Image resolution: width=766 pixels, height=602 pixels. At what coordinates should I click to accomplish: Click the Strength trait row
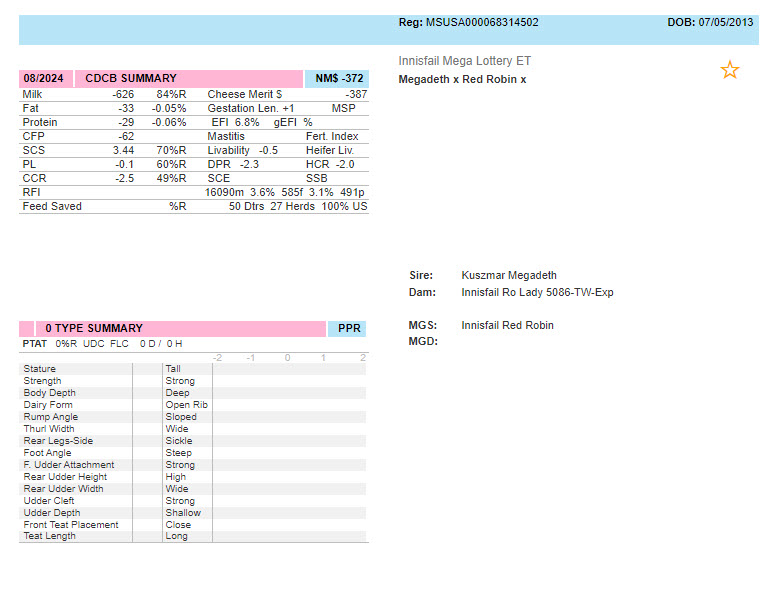pos(192,381)
